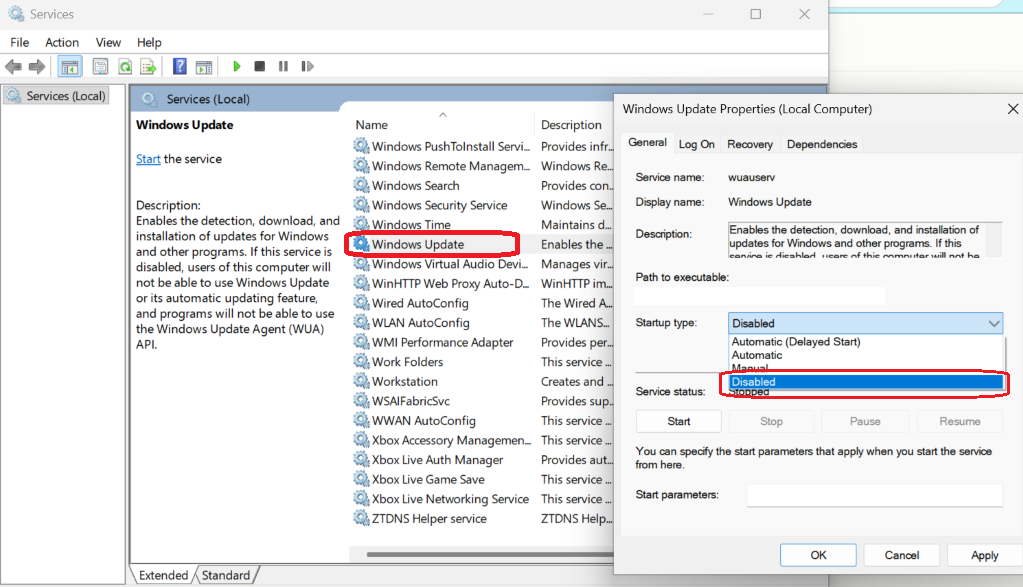This screenshot has height=587, width=1023.
Task: Select Windows Remote Management row
Action: tap(483, 166)
